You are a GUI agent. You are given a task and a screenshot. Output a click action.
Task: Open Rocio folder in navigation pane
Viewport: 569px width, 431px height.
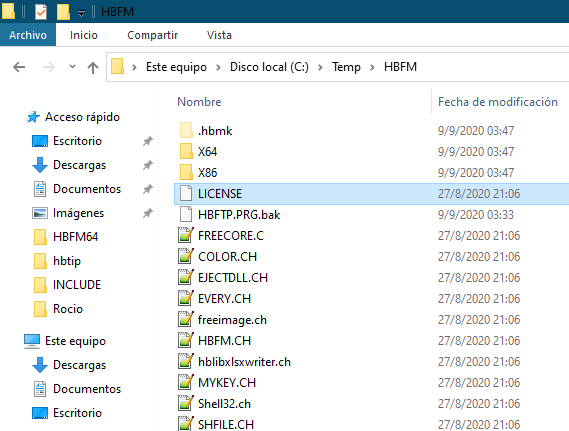[68, 309]
